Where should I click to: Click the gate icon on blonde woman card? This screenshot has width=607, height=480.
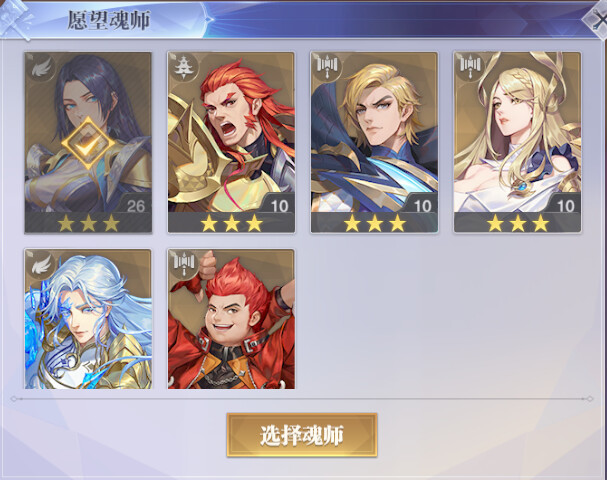click(x=470, y=67)
